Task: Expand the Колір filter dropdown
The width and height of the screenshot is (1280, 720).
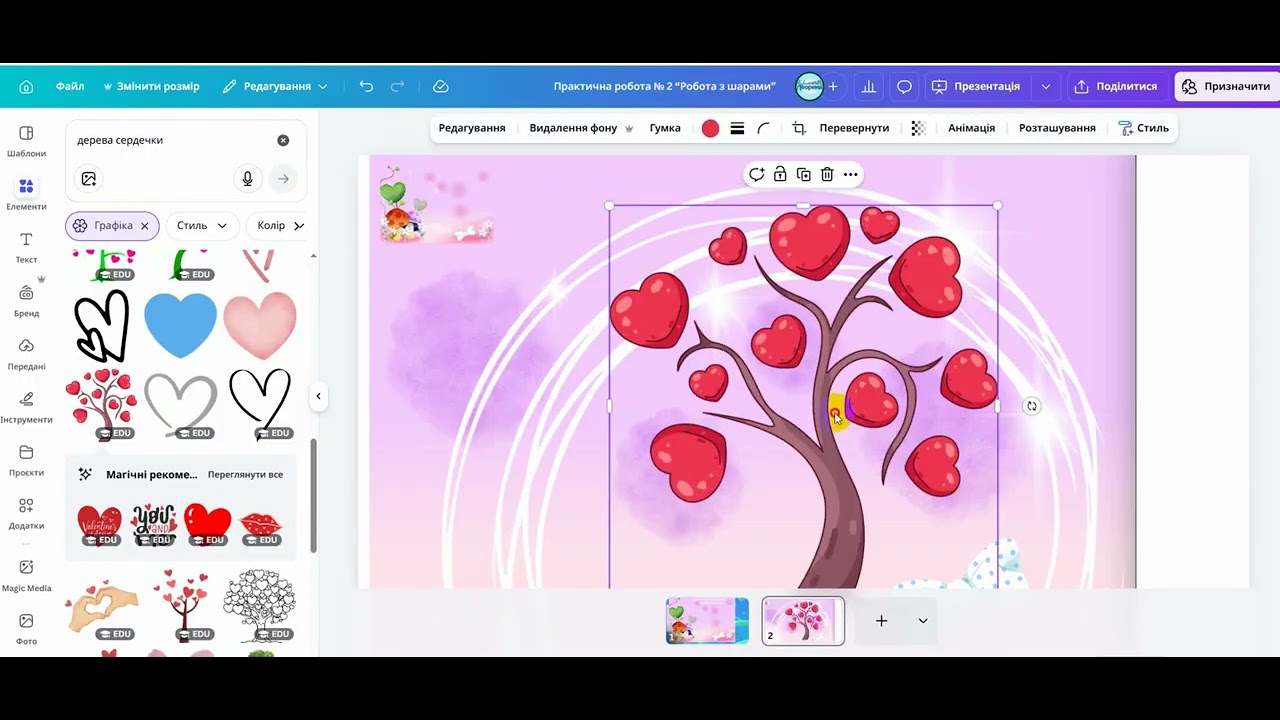Action: [x=278, y=226]
